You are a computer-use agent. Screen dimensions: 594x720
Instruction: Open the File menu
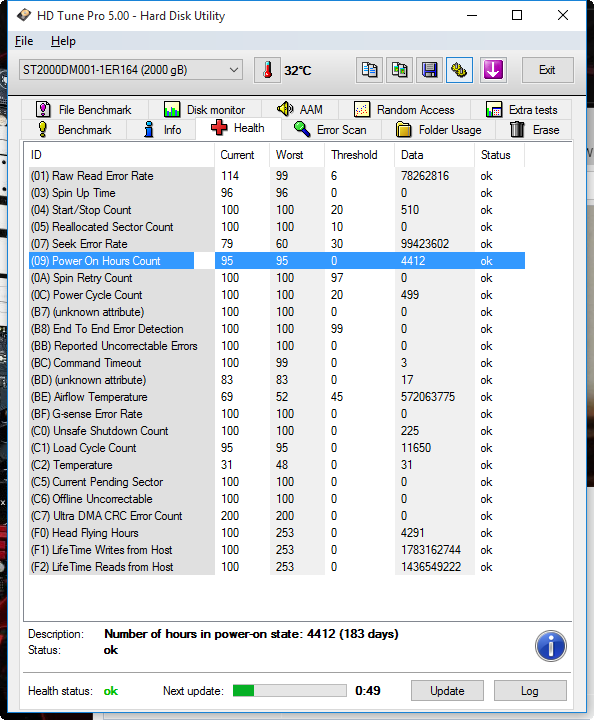[x=24, y=41]
